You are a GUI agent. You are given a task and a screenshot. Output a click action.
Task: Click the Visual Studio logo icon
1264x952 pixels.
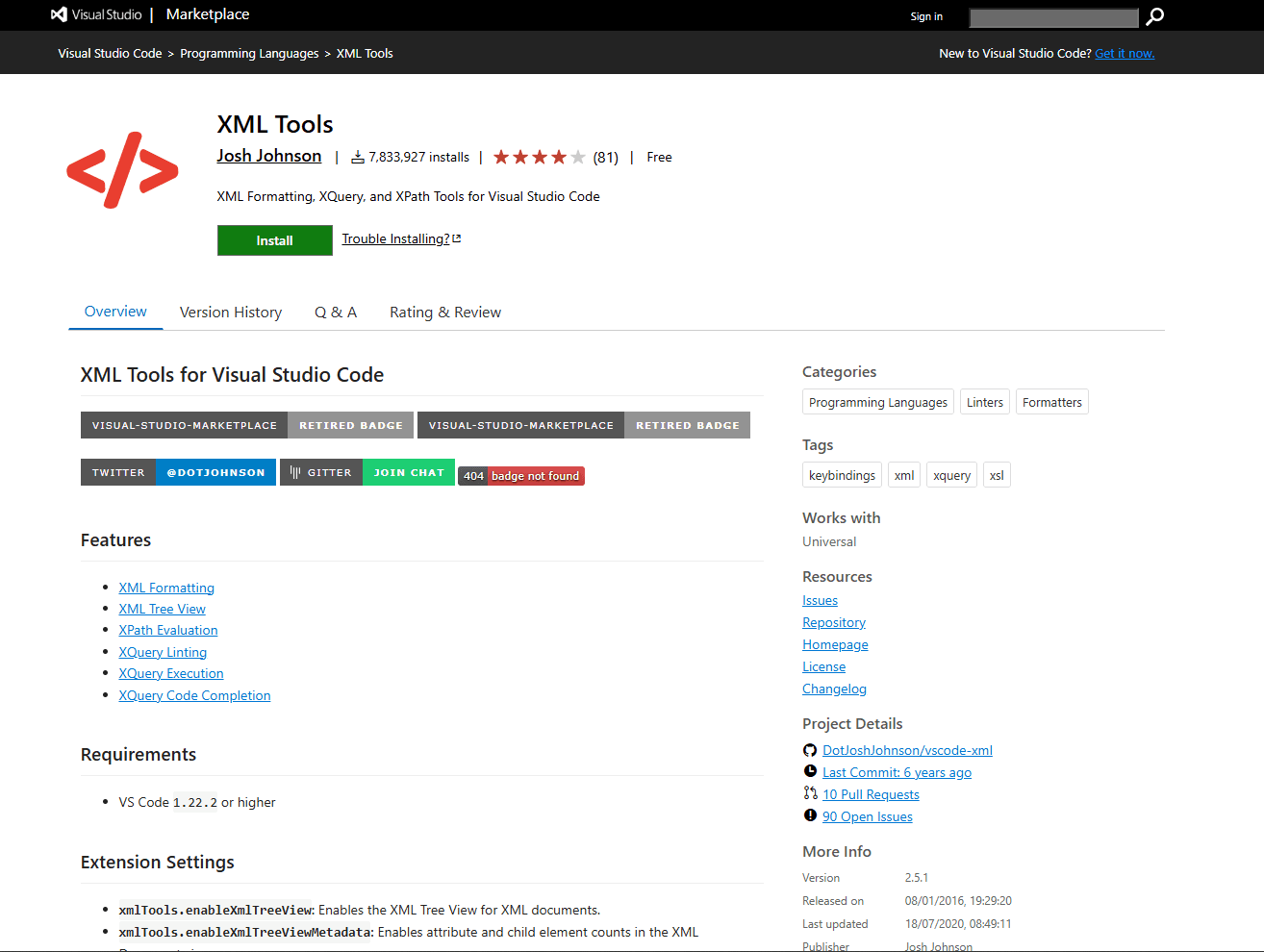click(x=59, y=14)
